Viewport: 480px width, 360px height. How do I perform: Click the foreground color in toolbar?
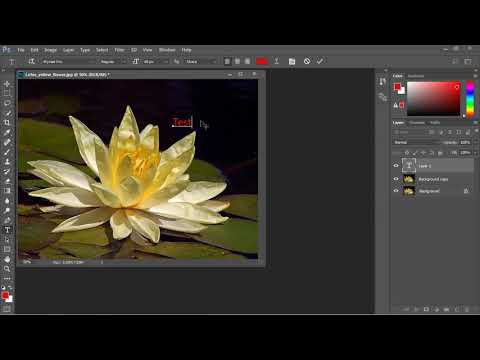5,295
